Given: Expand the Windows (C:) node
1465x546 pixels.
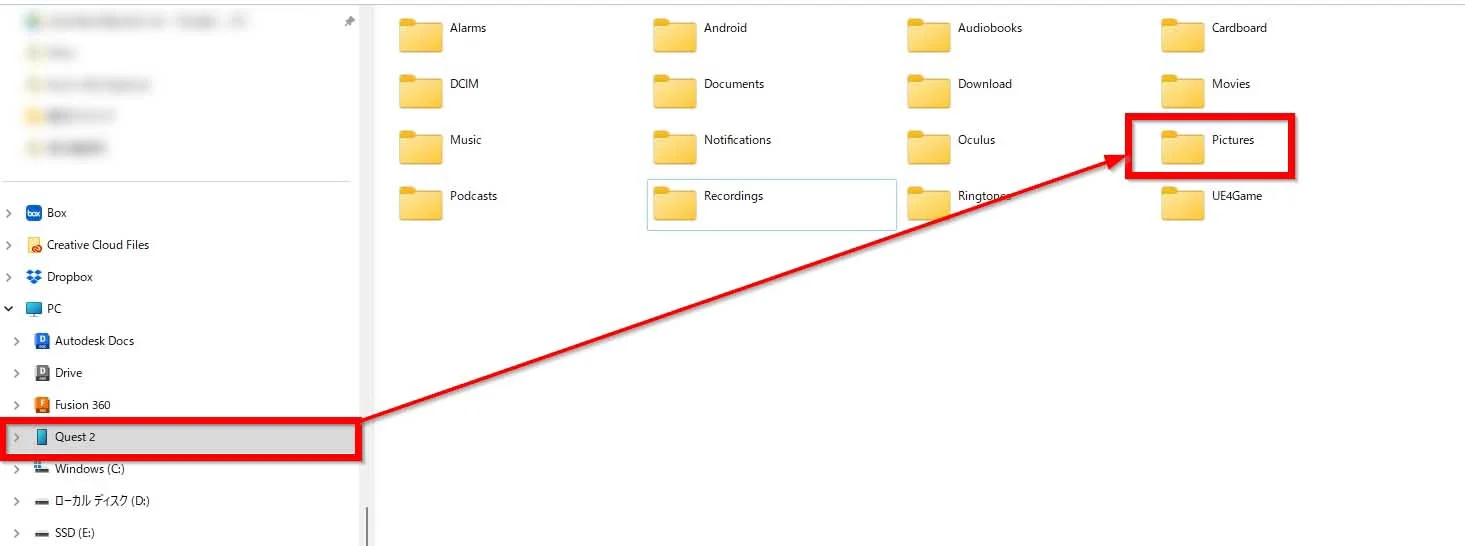Looking at the screenshot, I should coord(17,469).
